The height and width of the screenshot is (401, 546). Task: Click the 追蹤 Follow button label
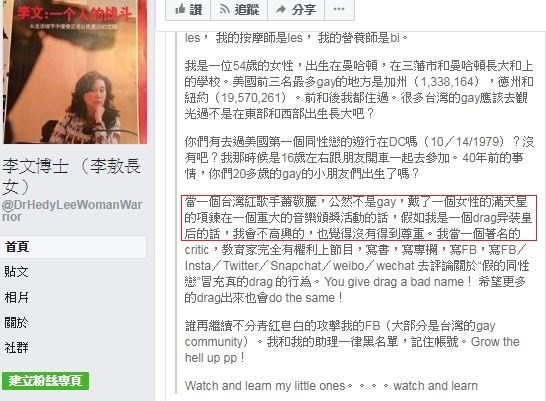pos(247,9)
